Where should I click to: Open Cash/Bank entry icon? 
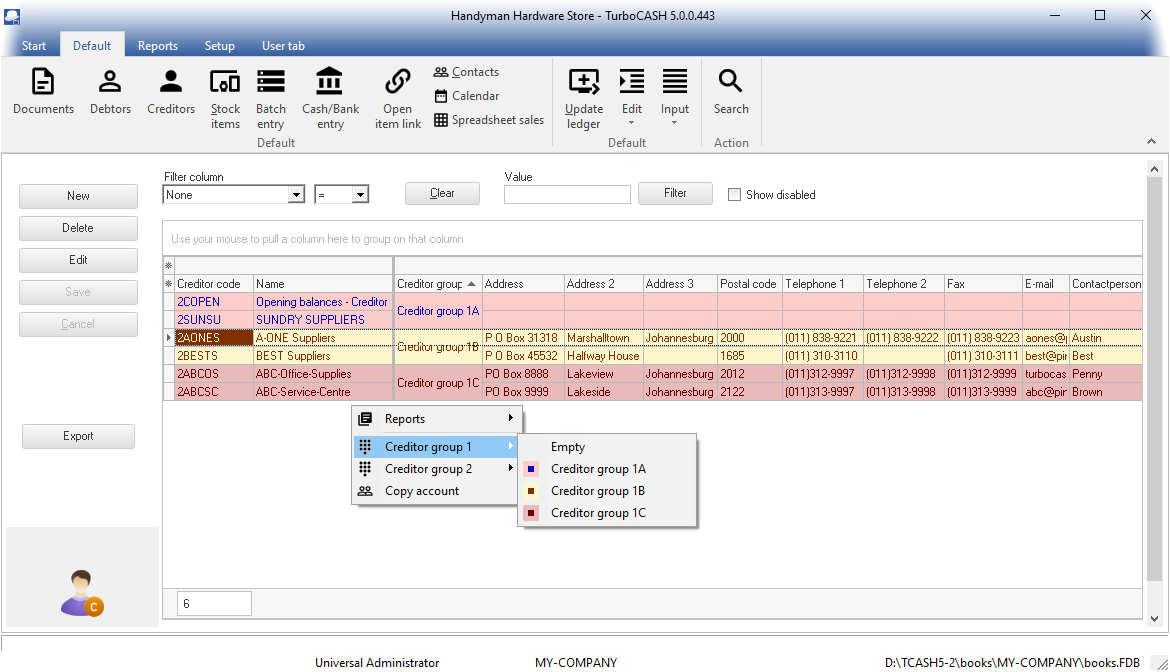[330, 98]
